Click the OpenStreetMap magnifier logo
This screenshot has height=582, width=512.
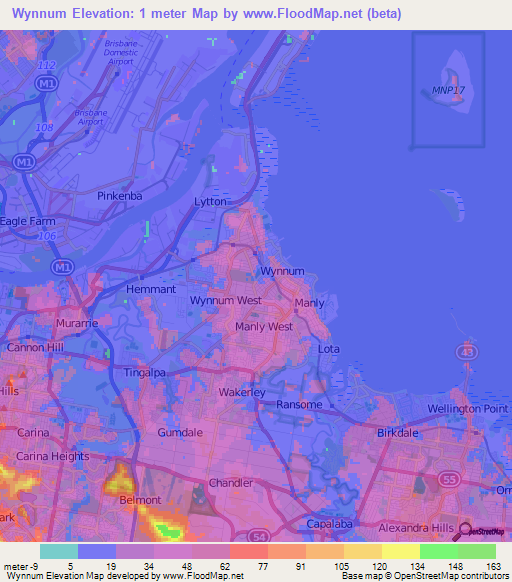click(x=477, y=532)
